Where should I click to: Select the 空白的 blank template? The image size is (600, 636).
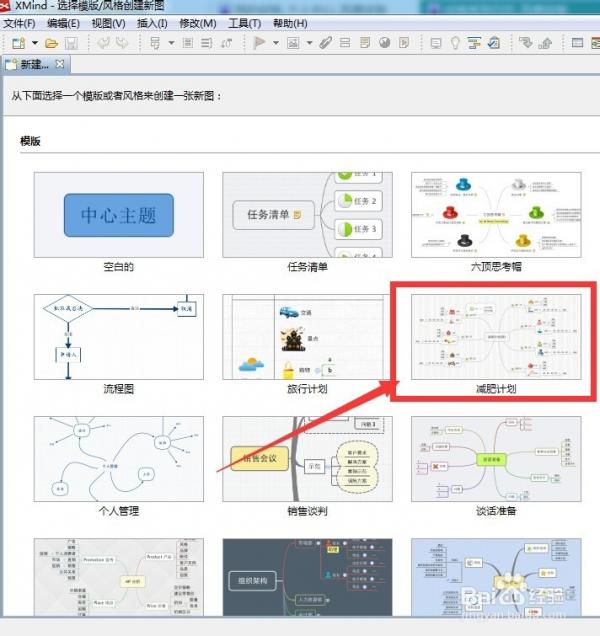point(119,215)
